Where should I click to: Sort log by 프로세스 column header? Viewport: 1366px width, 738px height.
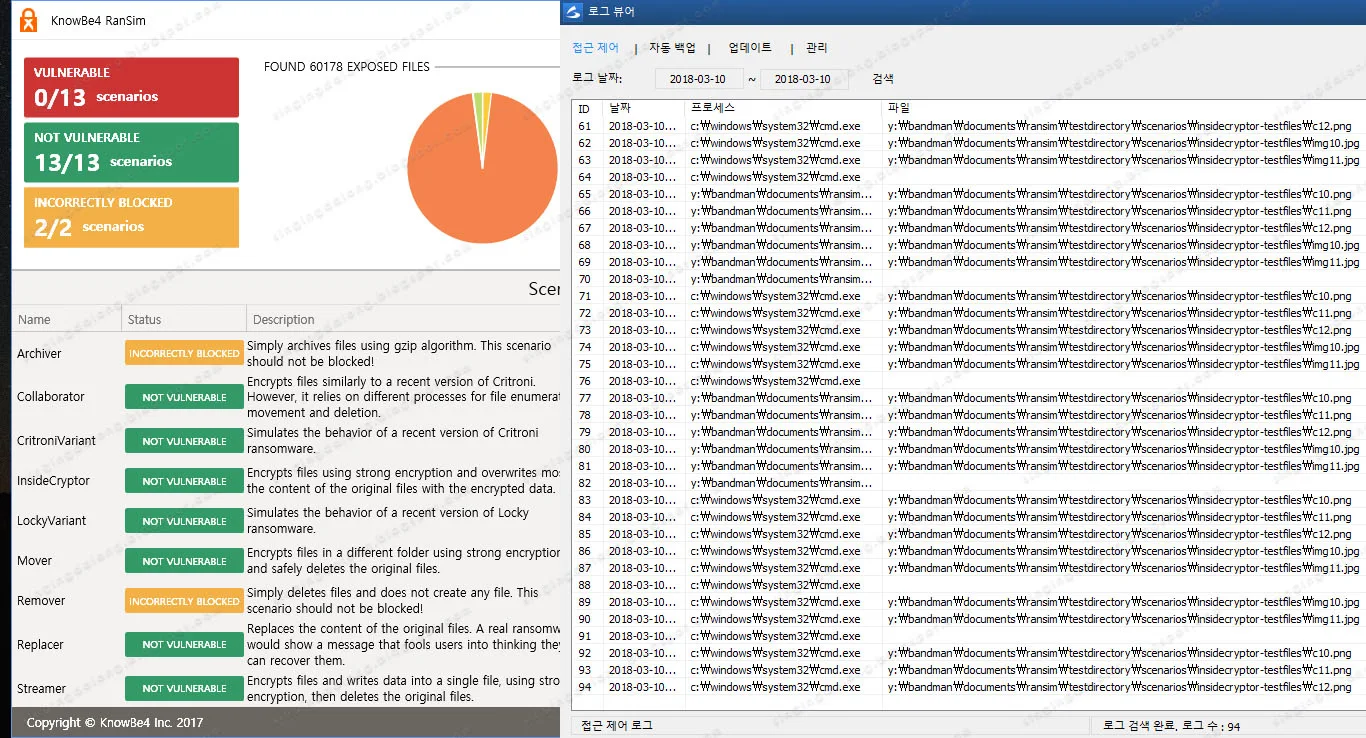(x=784, y=108)
